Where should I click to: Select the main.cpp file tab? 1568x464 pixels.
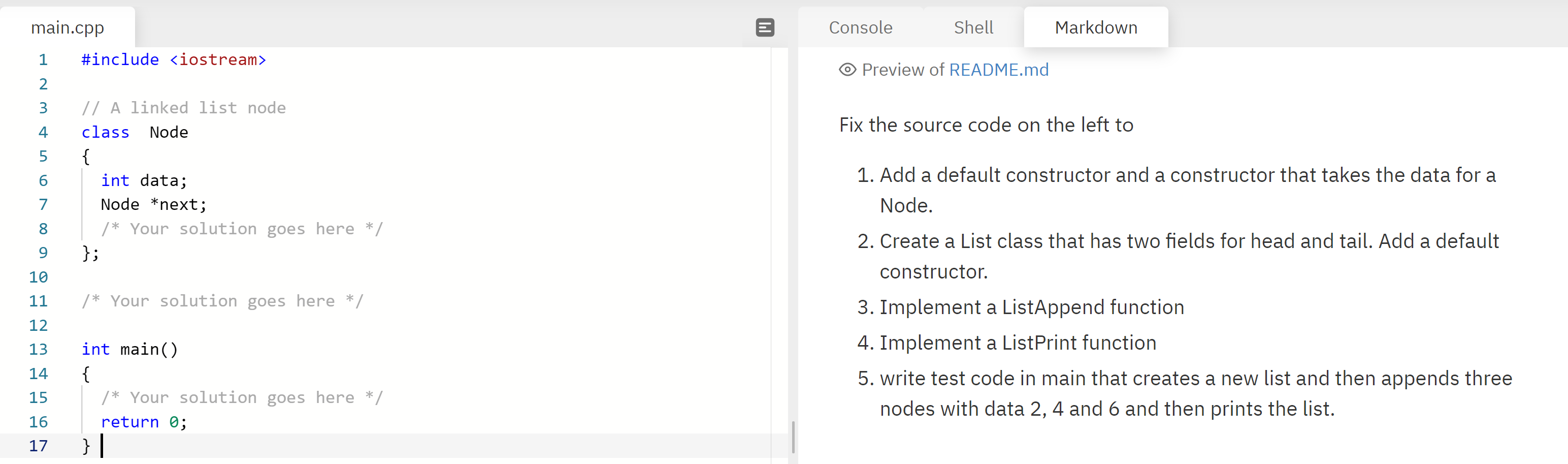68,27
